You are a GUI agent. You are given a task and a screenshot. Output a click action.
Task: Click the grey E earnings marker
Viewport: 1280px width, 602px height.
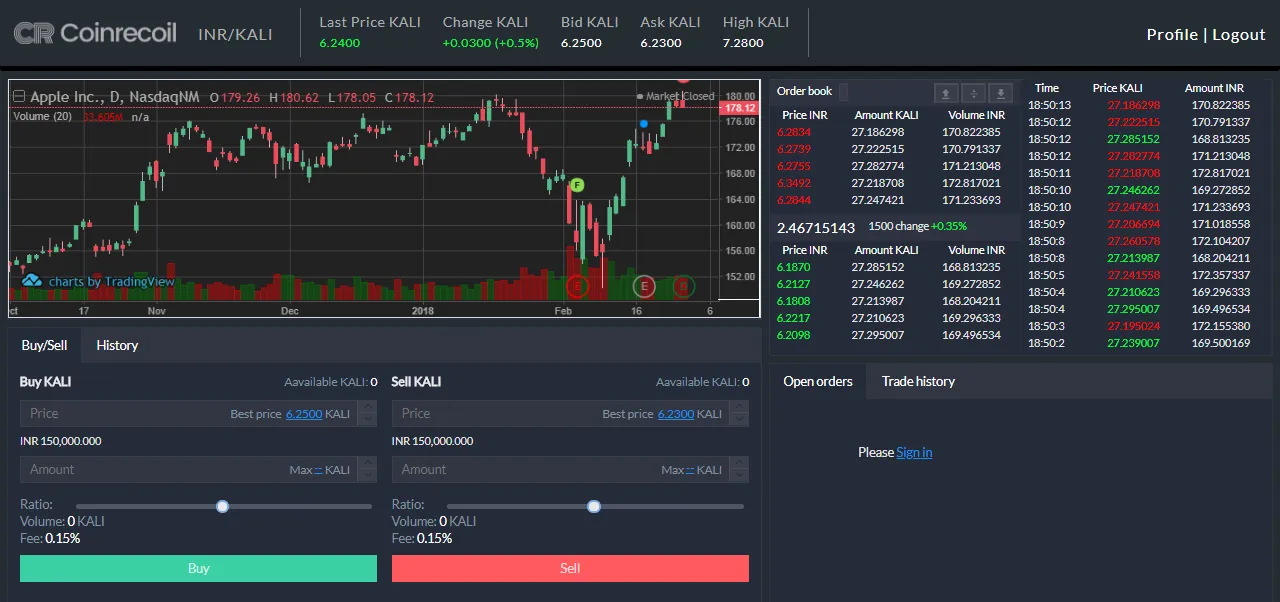(645, 287)
